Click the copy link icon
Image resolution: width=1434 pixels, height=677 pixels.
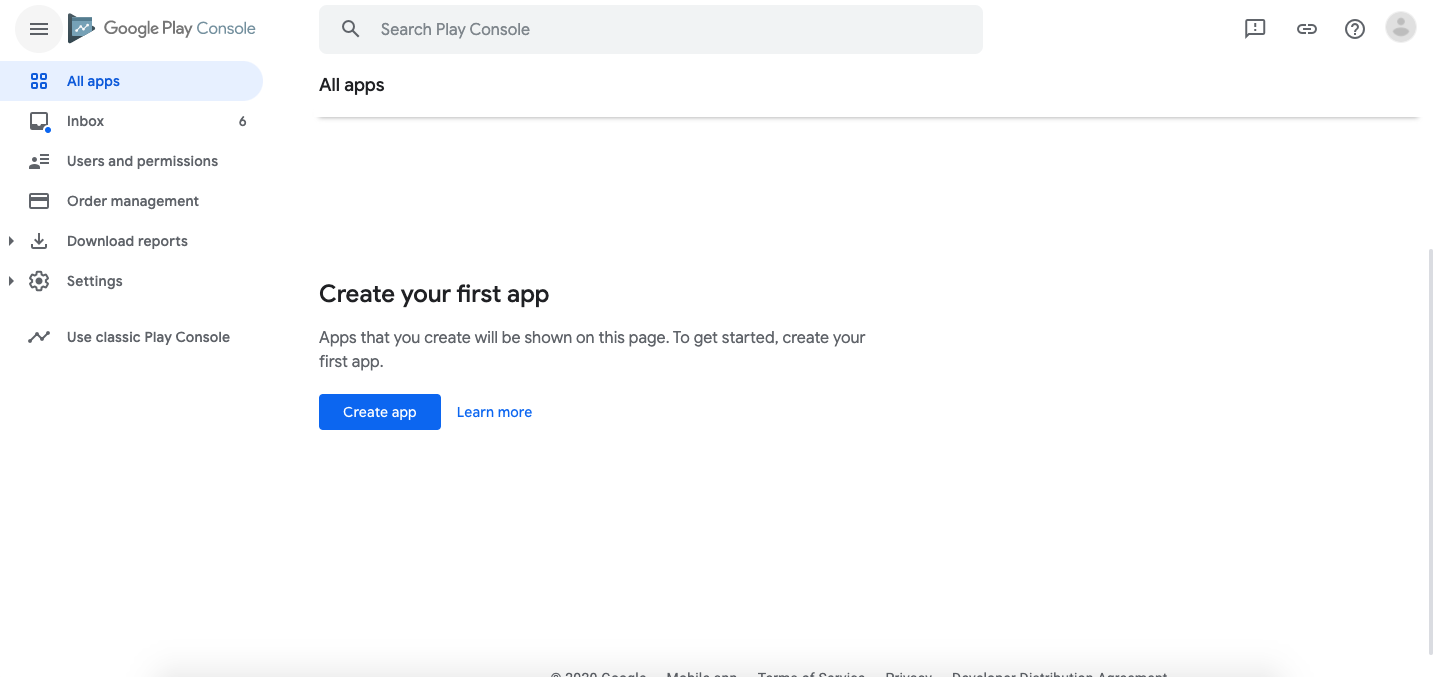tap(1306, 29)
